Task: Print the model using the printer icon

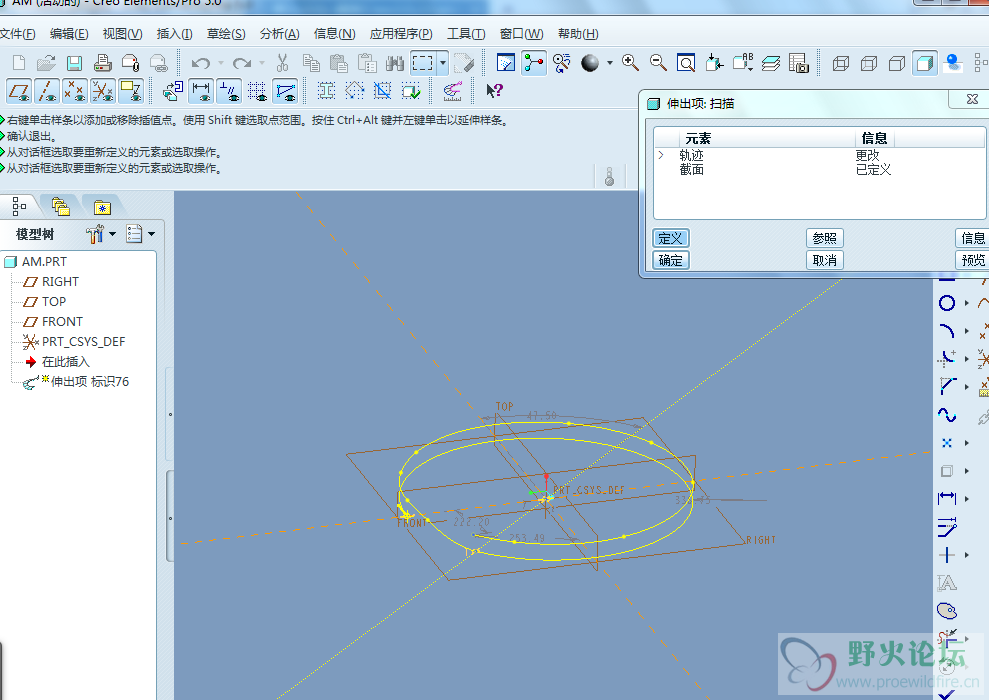Action: (103, 63)
